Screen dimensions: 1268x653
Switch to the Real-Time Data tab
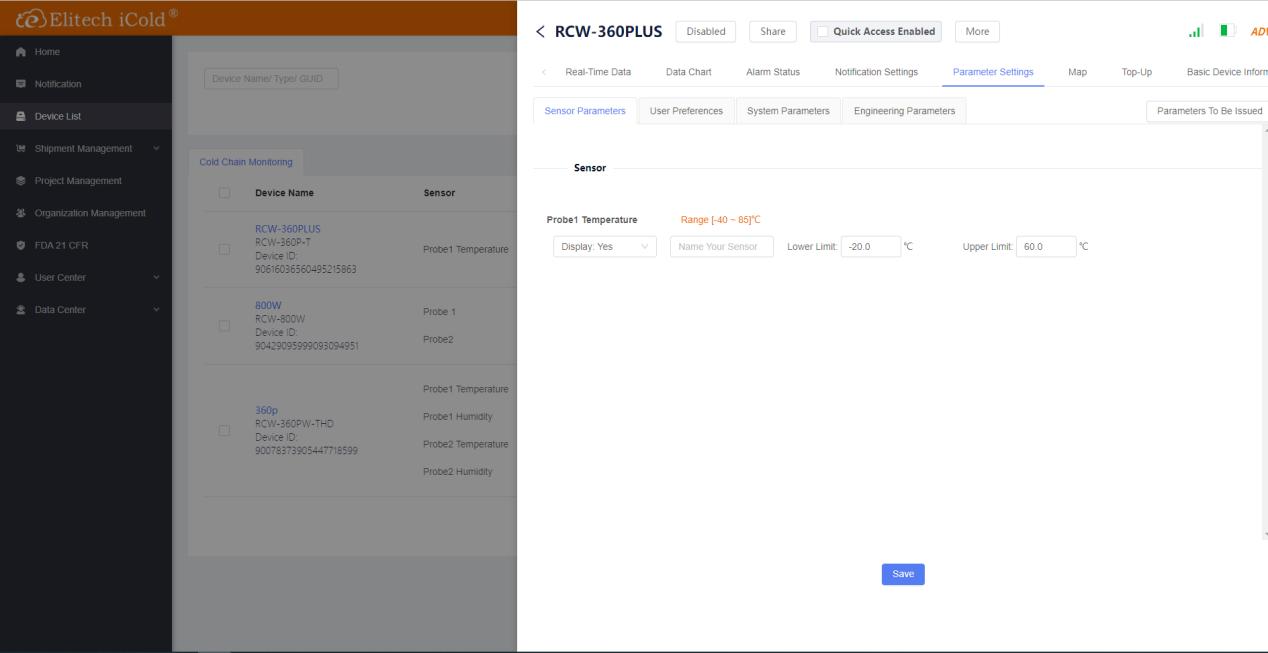pos(598,71)
